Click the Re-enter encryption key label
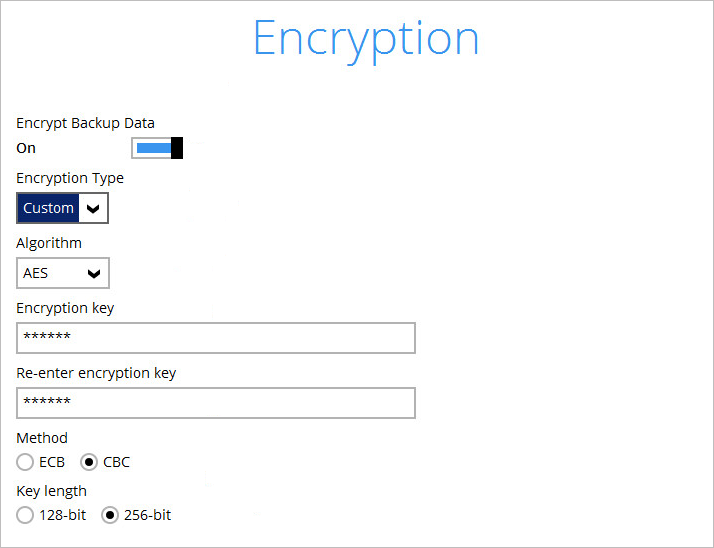Viewport: 714px width, 548px height. coord(96,373)
